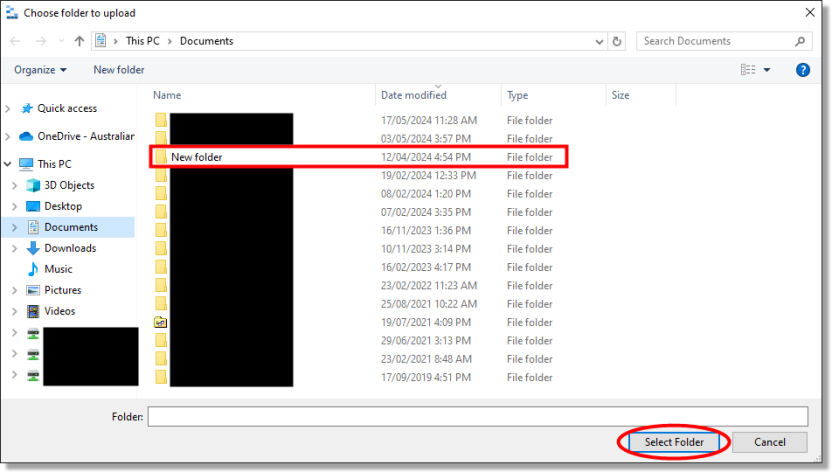This screenshot has width=832, height=472.
Task: Open the recent locations dropdown arrow
Action: click(61, 41)
